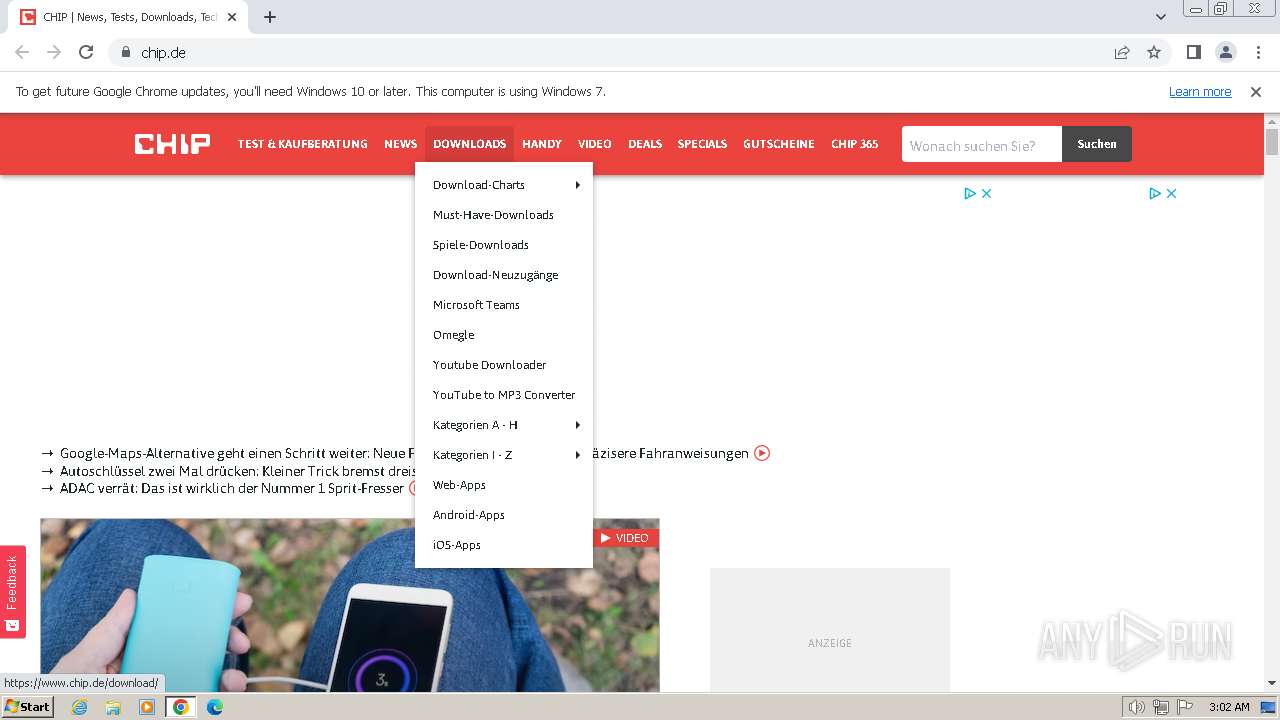Open GUTSCHEINE navigation item

(779, 144)
